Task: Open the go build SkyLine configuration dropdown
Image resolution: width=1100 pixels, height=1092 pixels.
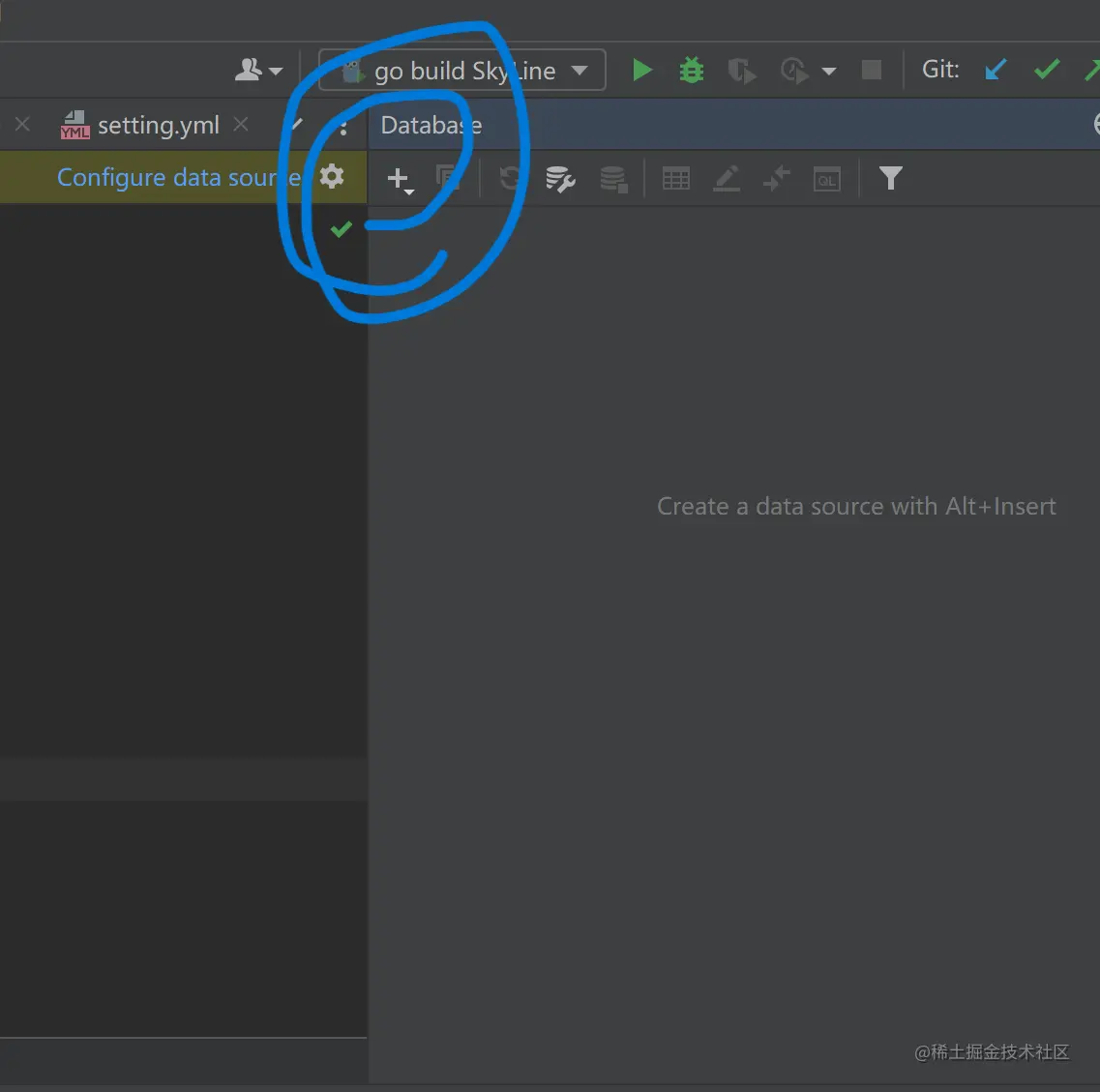Action: tap(461, 71)
